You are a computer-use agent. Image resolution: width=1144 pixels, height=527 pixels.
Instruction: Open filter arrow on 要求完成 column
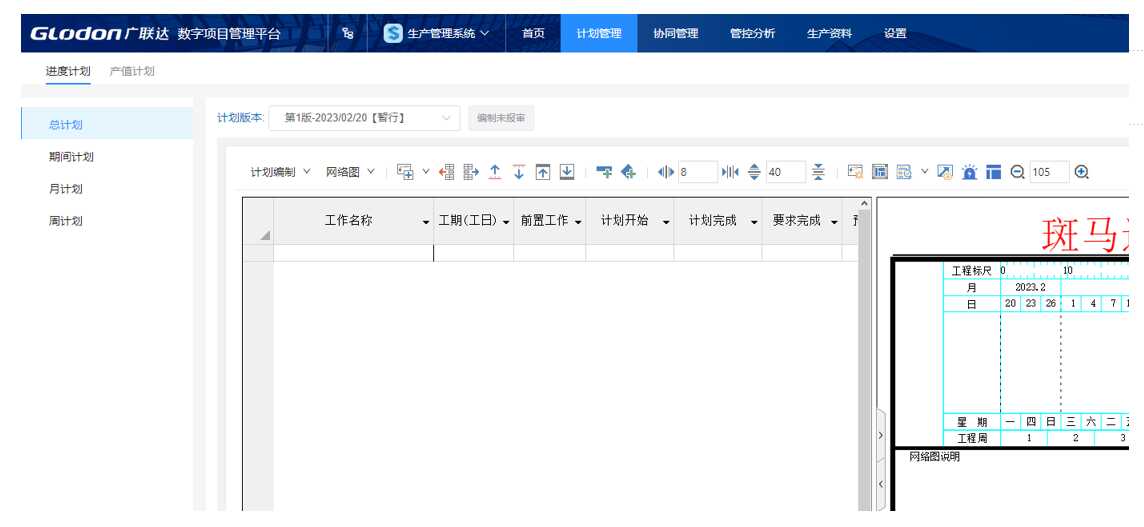point(834,222)
